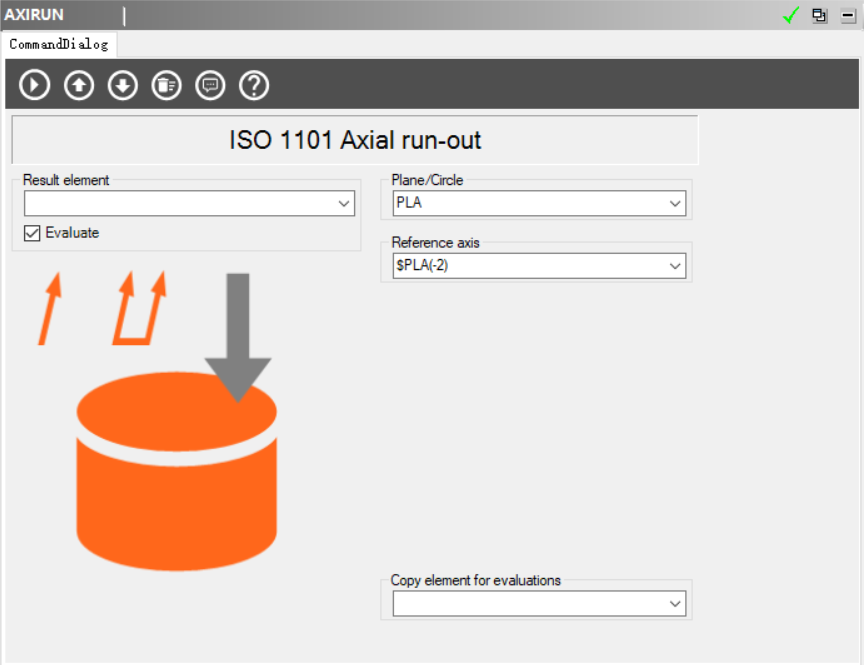864x665 pixels.
Task: Expand the Reference axis dropdown arrow
Action: click(x=676, y=266)
